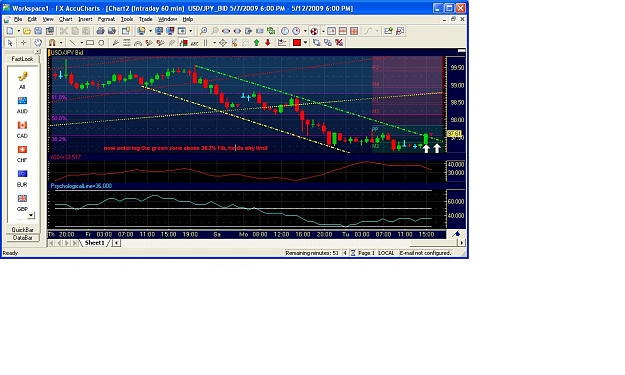Click the red chart annotation text
The width and height of the screenshot is (625, 375).
[186, 148]
